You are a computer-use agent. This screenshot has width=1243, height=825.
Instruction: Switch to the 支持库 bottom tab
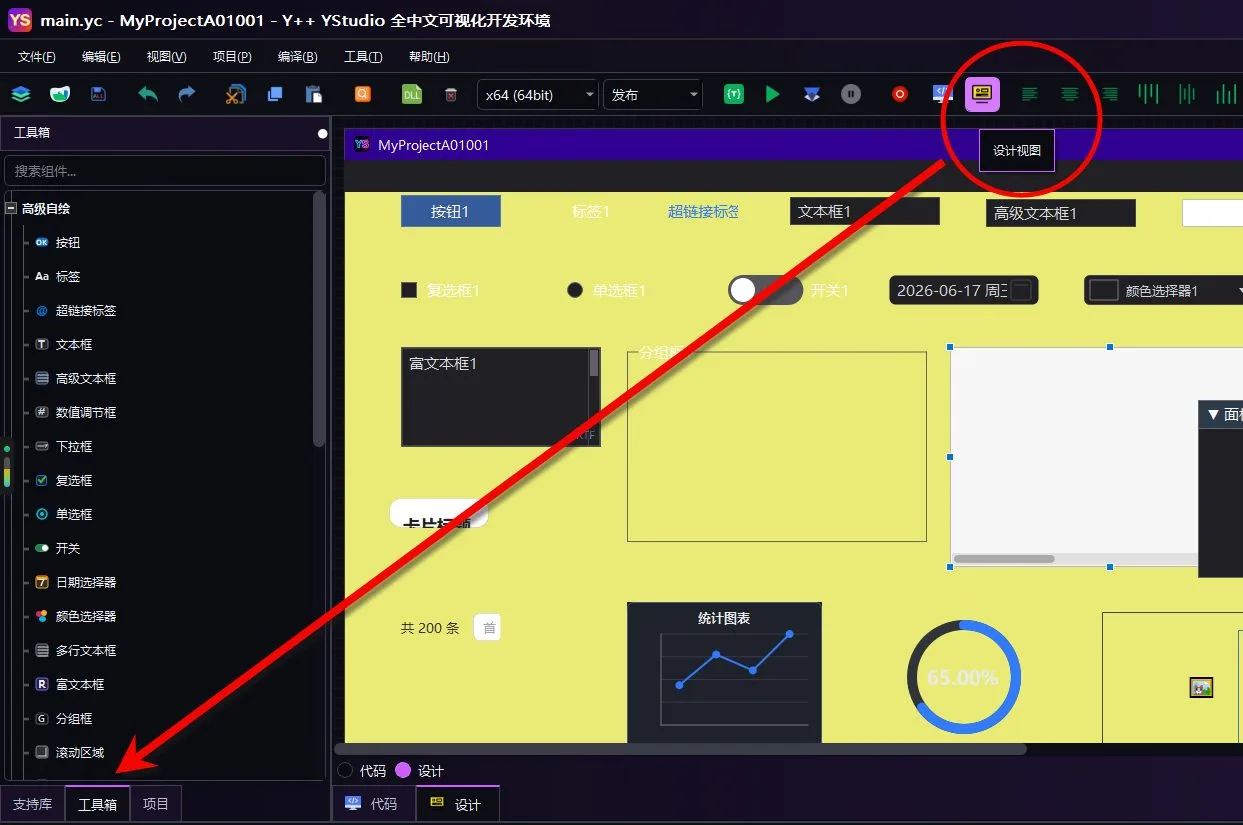click(x=33, y=804)
